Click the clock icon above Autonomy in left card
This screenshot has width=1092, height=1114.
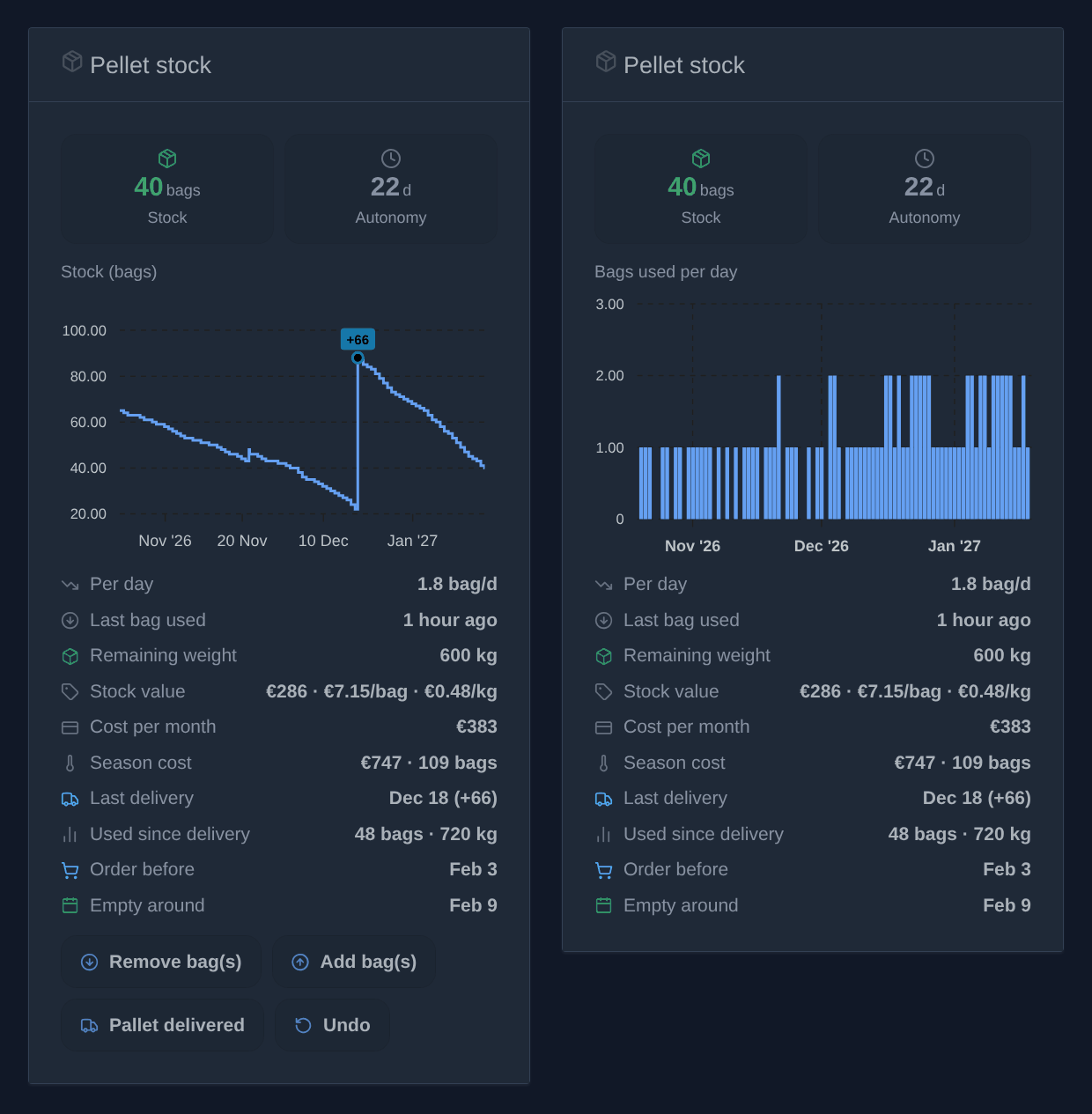(391, 159)
